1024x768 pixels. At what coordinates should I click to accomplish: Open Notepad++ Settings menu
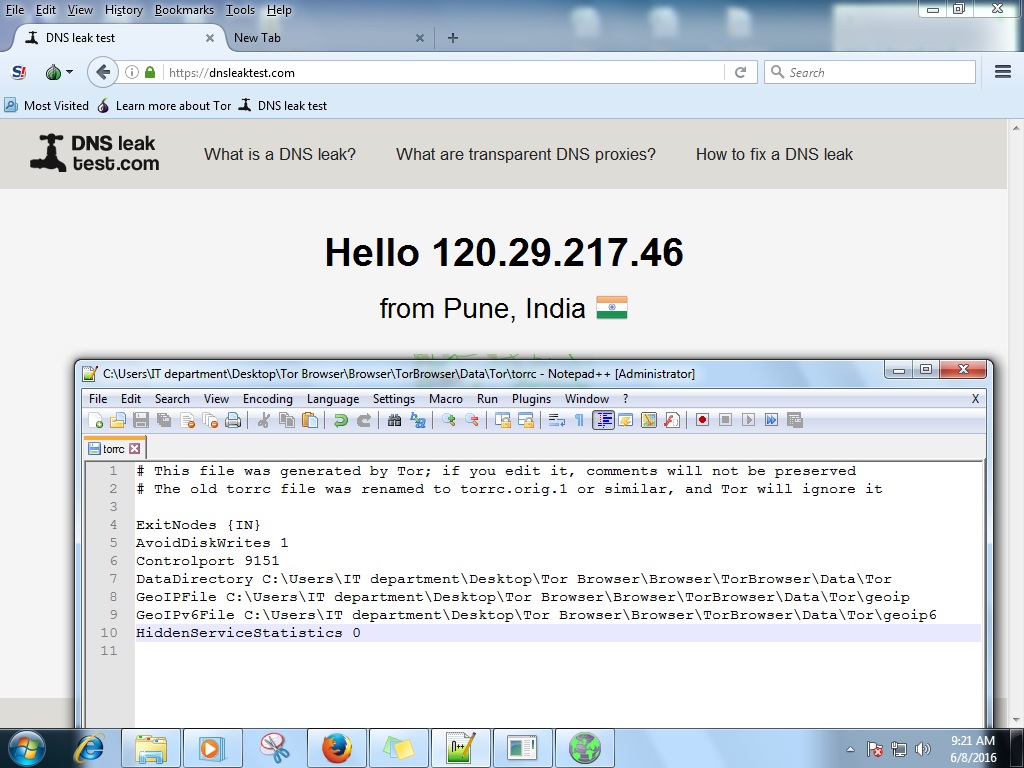click(x=394, y=399)
